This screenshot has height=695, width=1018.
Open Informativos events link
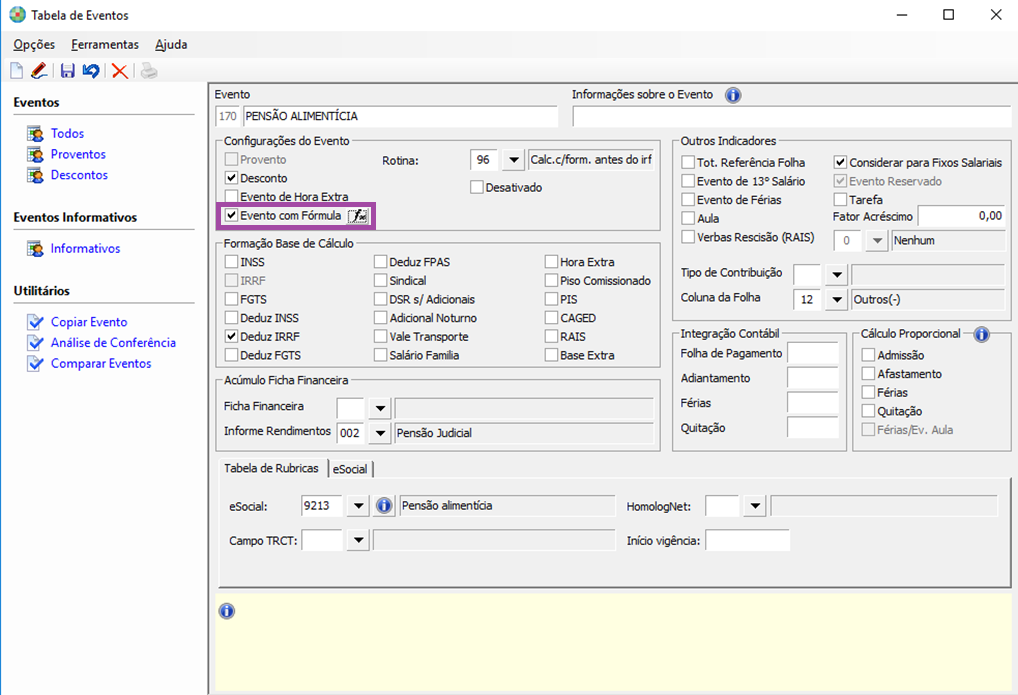tap(86, 248)
